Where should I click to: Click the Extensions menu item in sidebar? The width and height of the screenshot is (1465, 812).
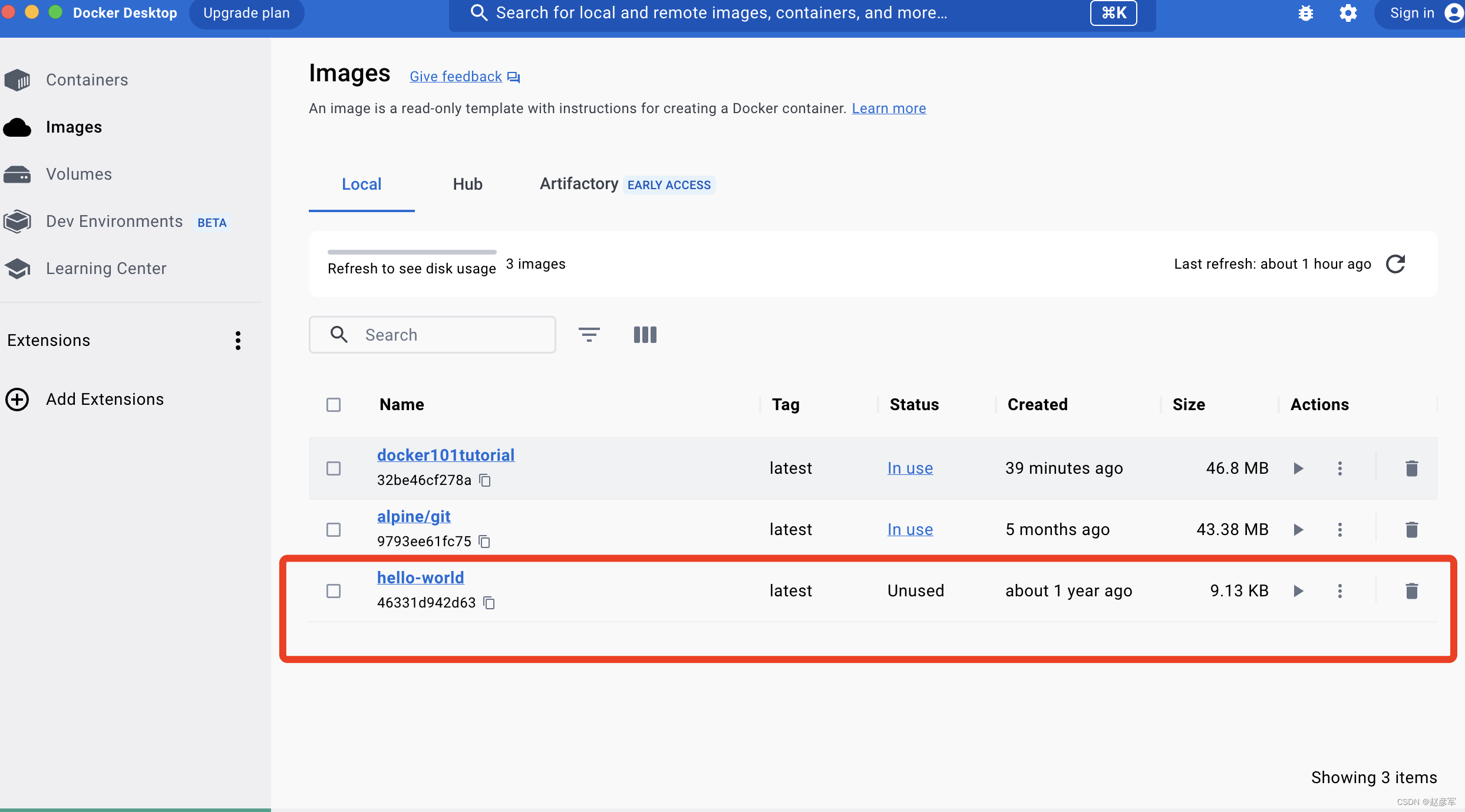(49, 340)
